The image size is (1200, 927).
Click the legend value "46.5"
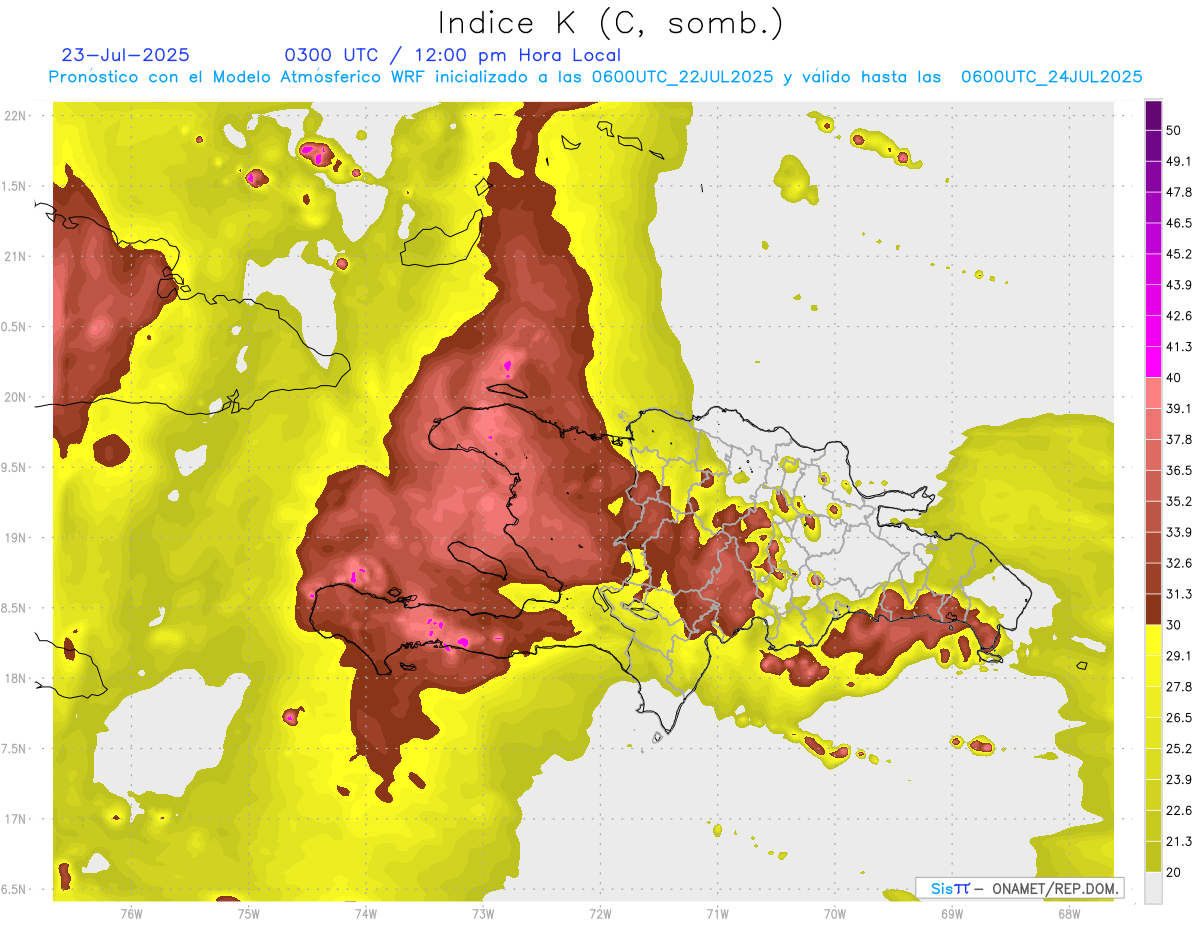[1179, 223]
